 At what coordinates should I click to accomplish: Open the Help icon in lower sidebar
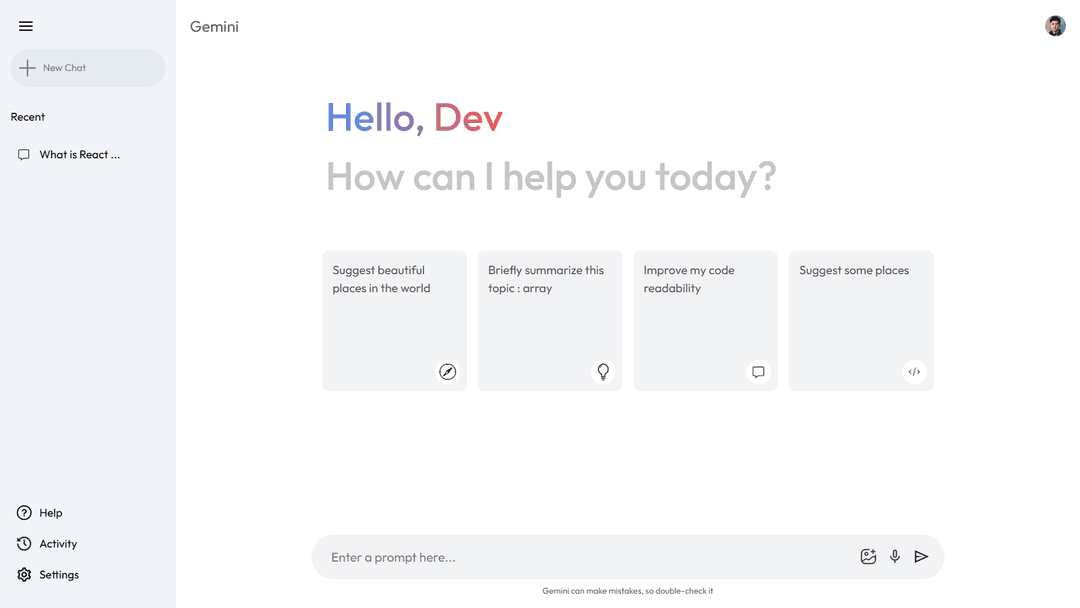[24, 512]
